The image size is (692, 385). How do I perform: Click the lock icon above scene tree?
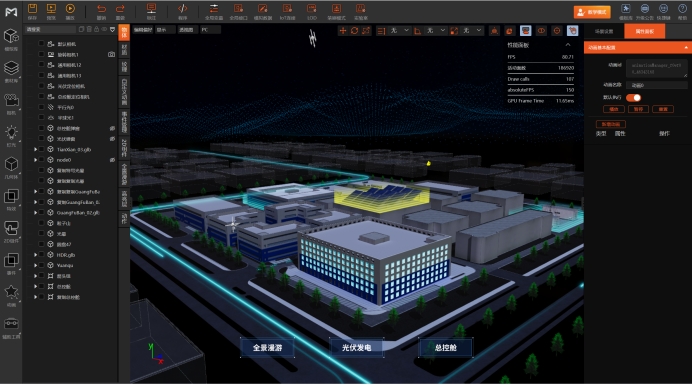pos(96,29)
